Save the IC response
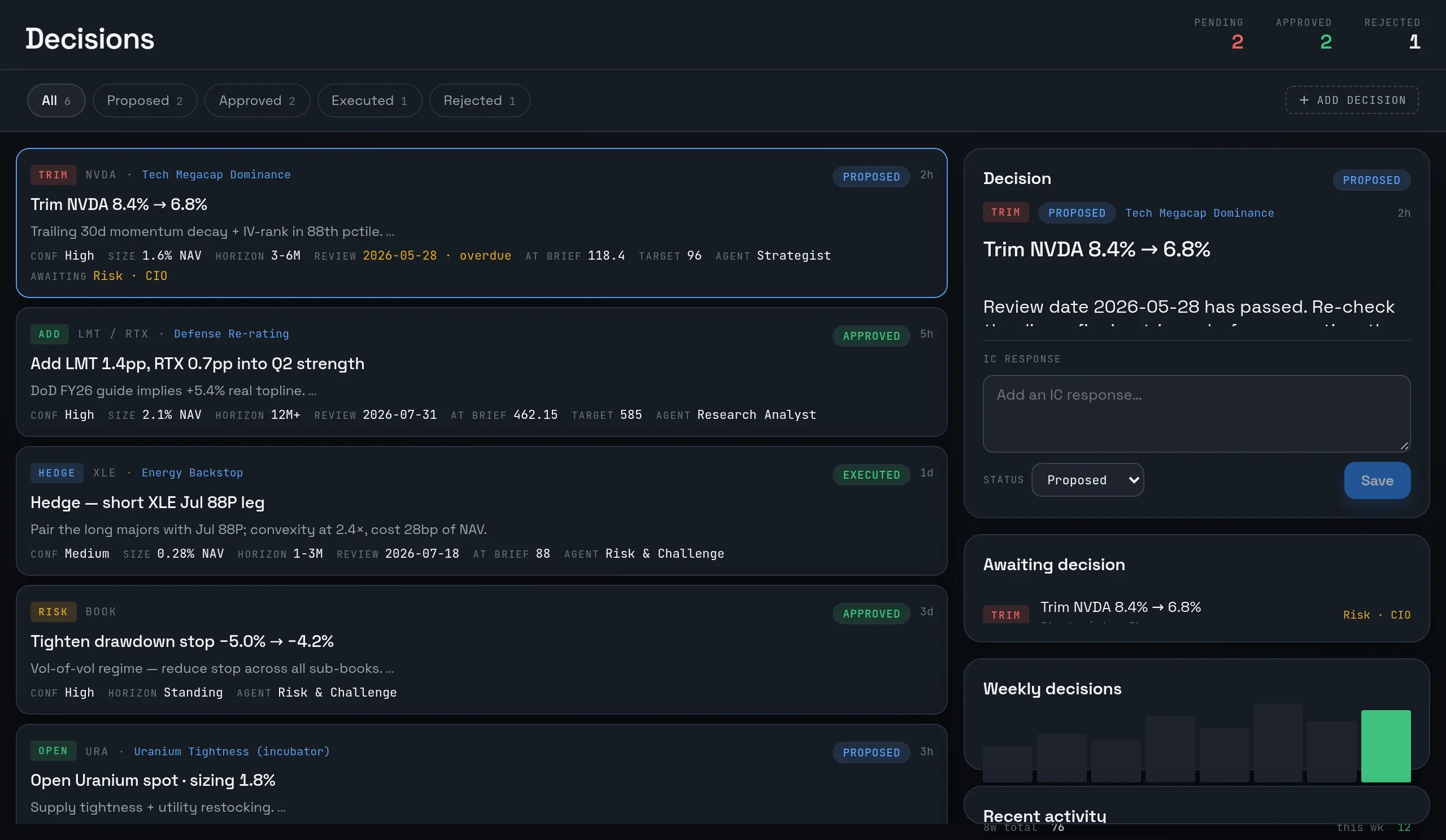 click(x=1377, y=480)
